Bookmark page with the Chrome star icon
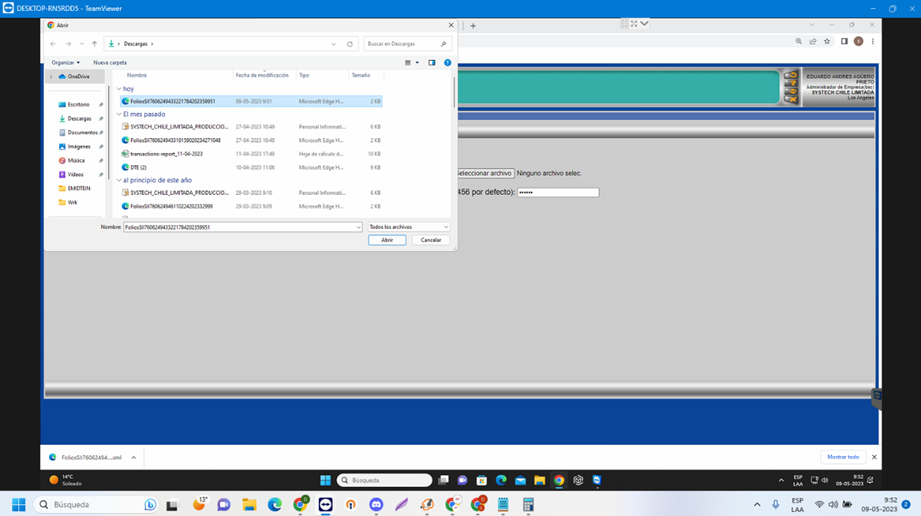This screenshot has height=516, width=921. pyautogui.click(x=826, y=41)
